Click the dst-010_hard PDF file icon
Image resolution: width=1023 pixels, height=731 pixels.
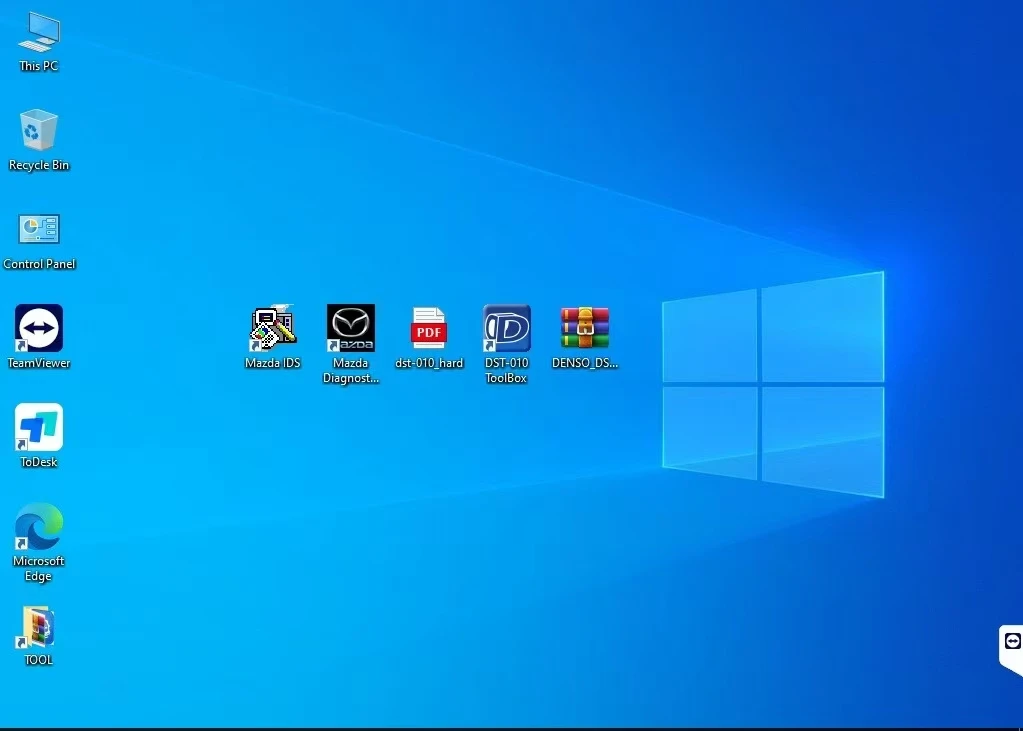(x=429, y=328)
